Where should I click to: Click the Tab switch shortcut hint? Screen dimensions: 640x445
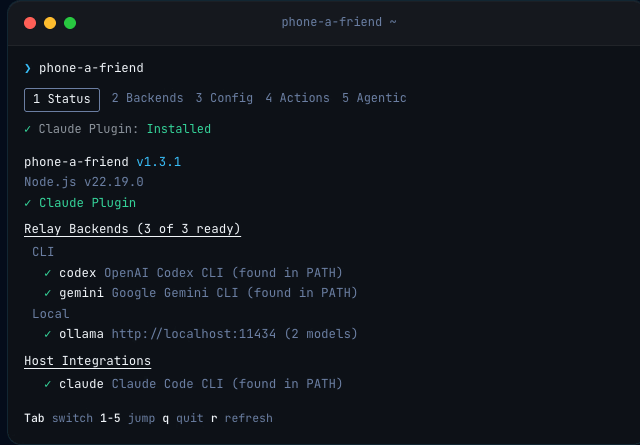(58, 418)
